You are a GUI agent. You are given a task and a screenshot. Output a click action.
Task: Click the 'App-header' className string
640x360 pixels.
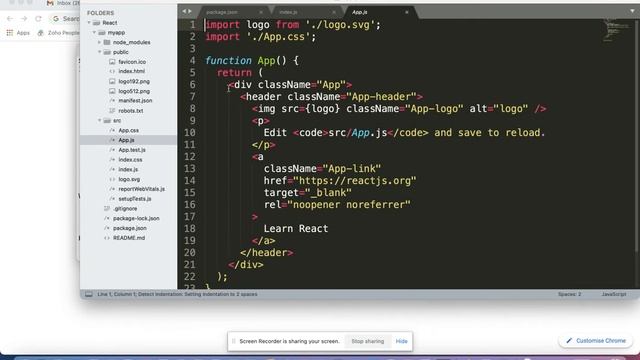pyautogui.click(x=381, y=97)
